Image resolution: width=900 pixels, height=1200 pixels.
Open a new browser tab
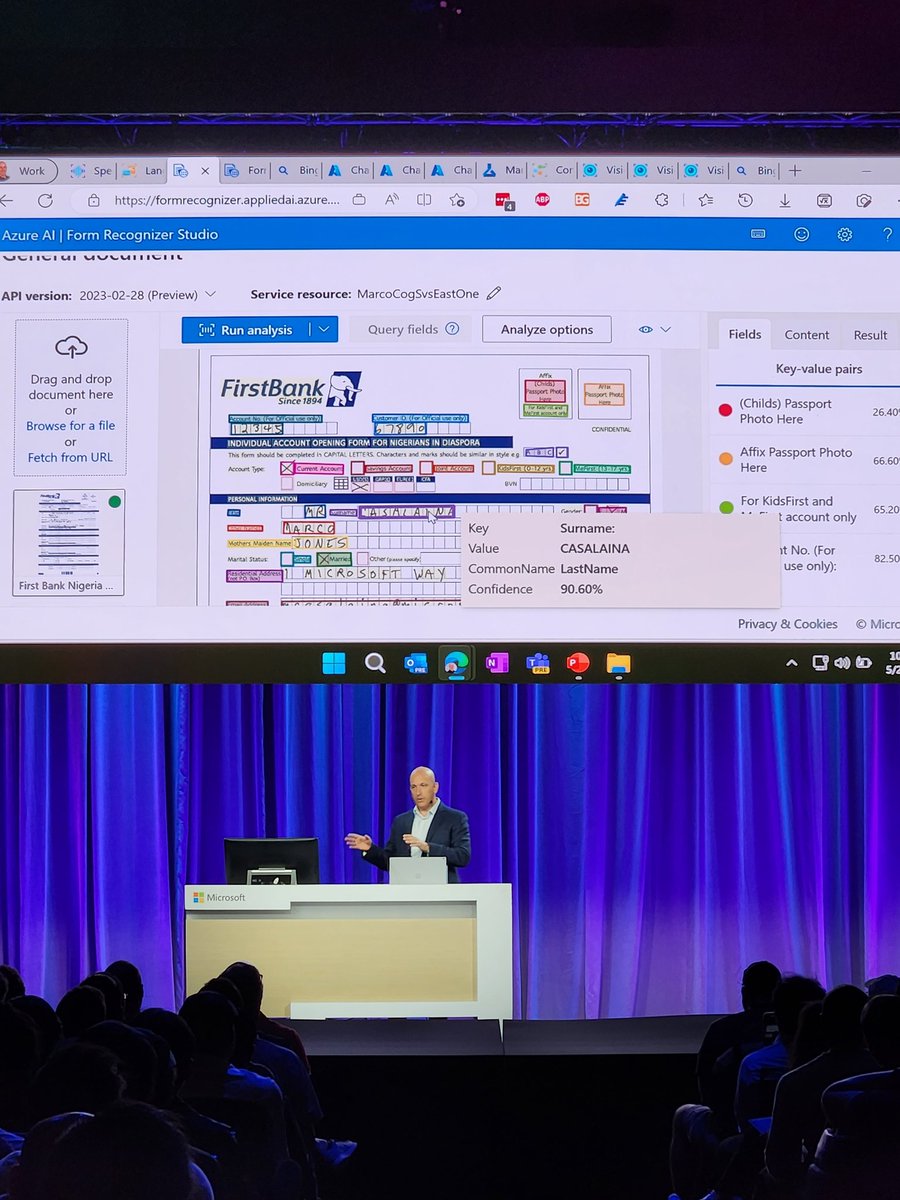(x=795, y=170)
